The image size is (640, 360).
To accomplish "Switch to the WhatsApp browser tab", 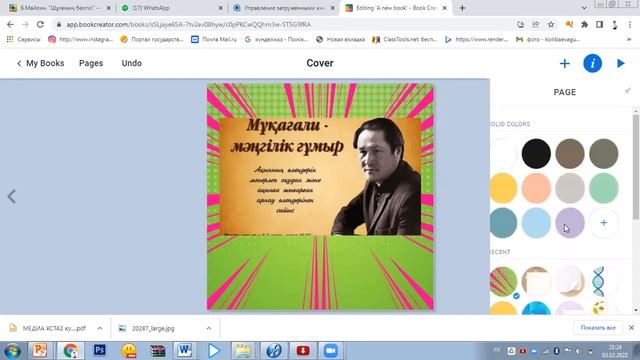I will coord(171,8).
